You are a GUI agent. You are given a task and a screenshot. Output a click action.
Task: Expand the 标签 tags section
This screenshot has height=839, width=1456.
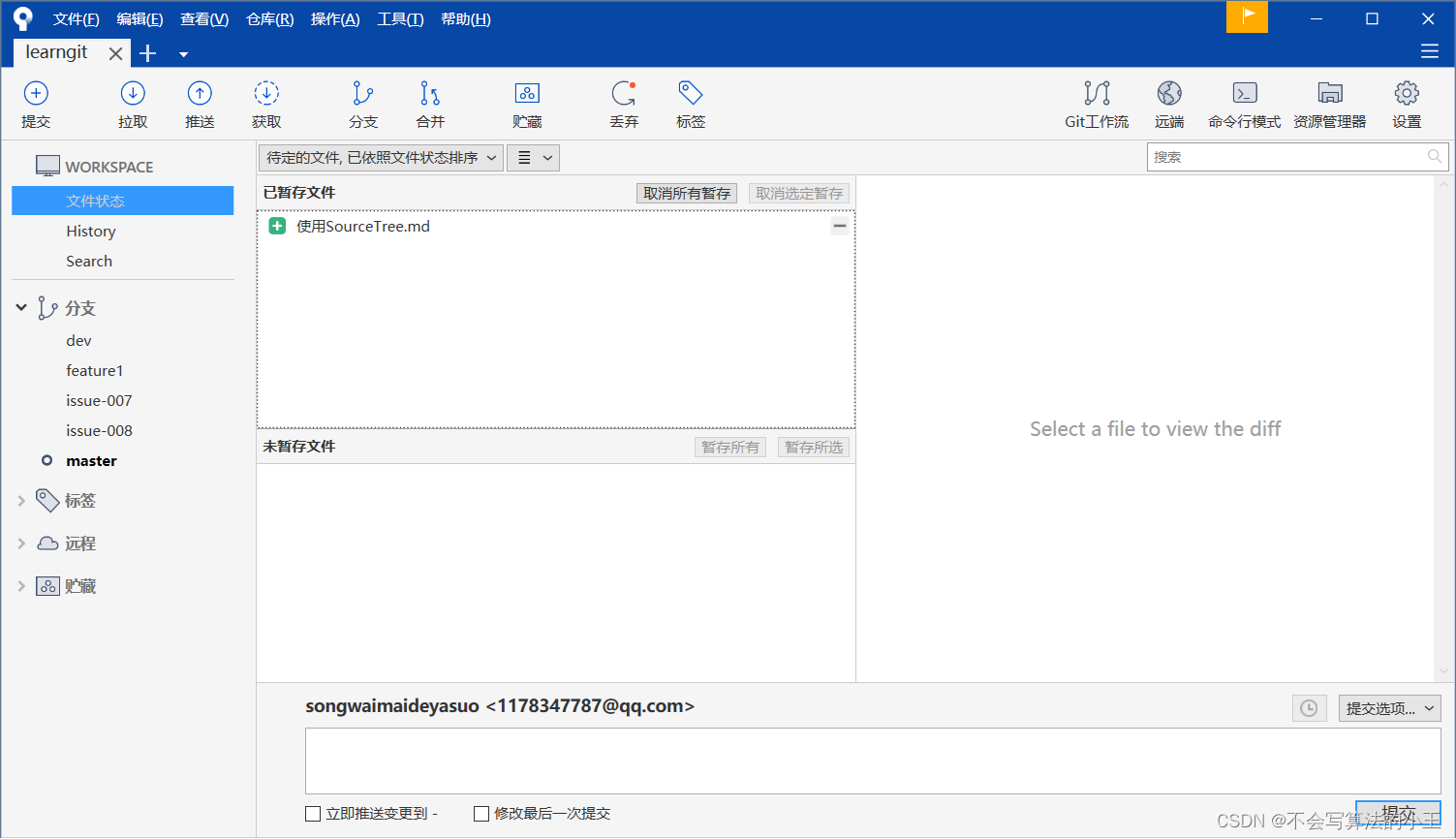(x=21, y=501)
